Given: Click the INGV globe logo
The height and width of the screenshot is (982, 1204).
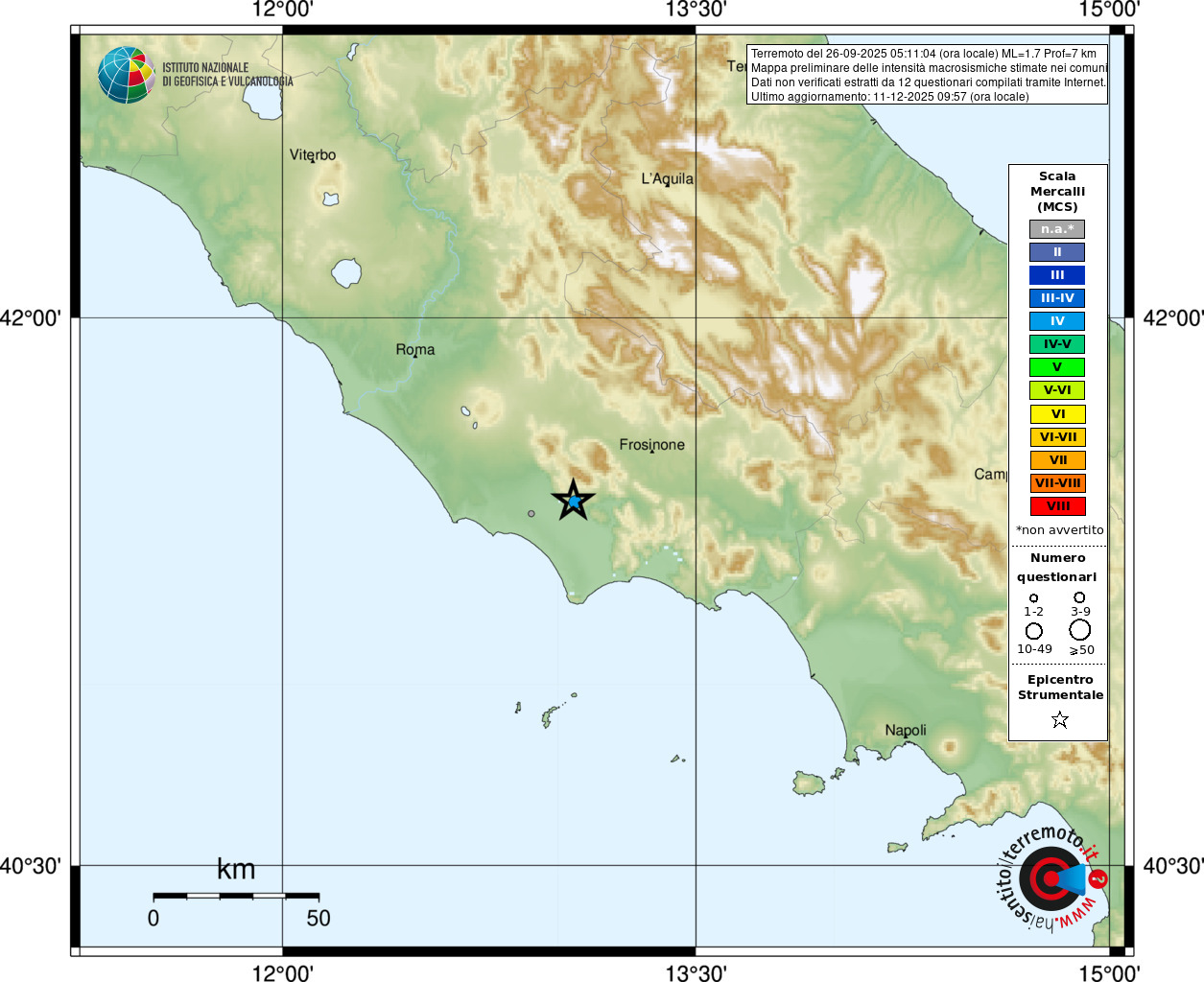Looking at the screenshot, I should 126,75.
